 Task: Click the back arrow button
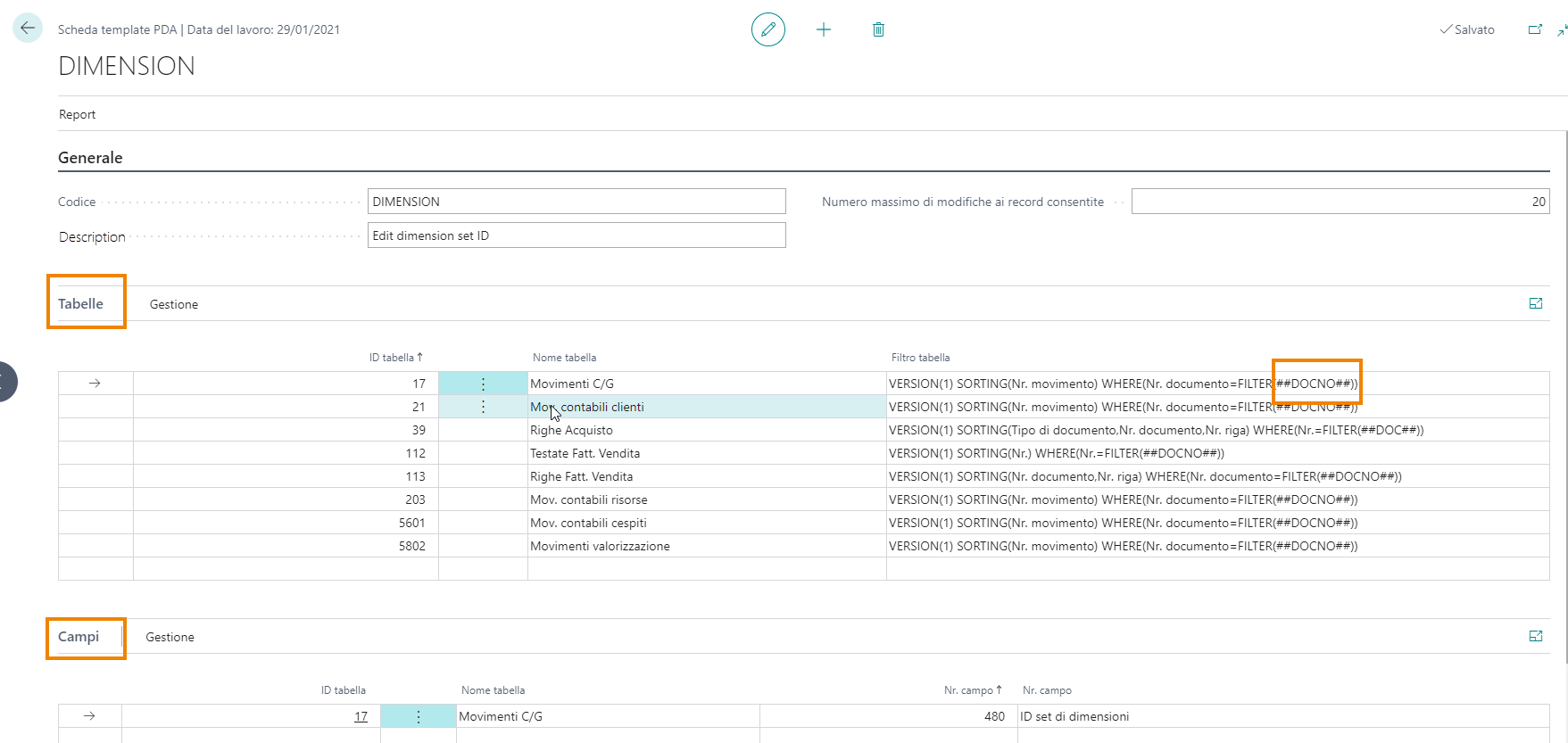(28, 29)
